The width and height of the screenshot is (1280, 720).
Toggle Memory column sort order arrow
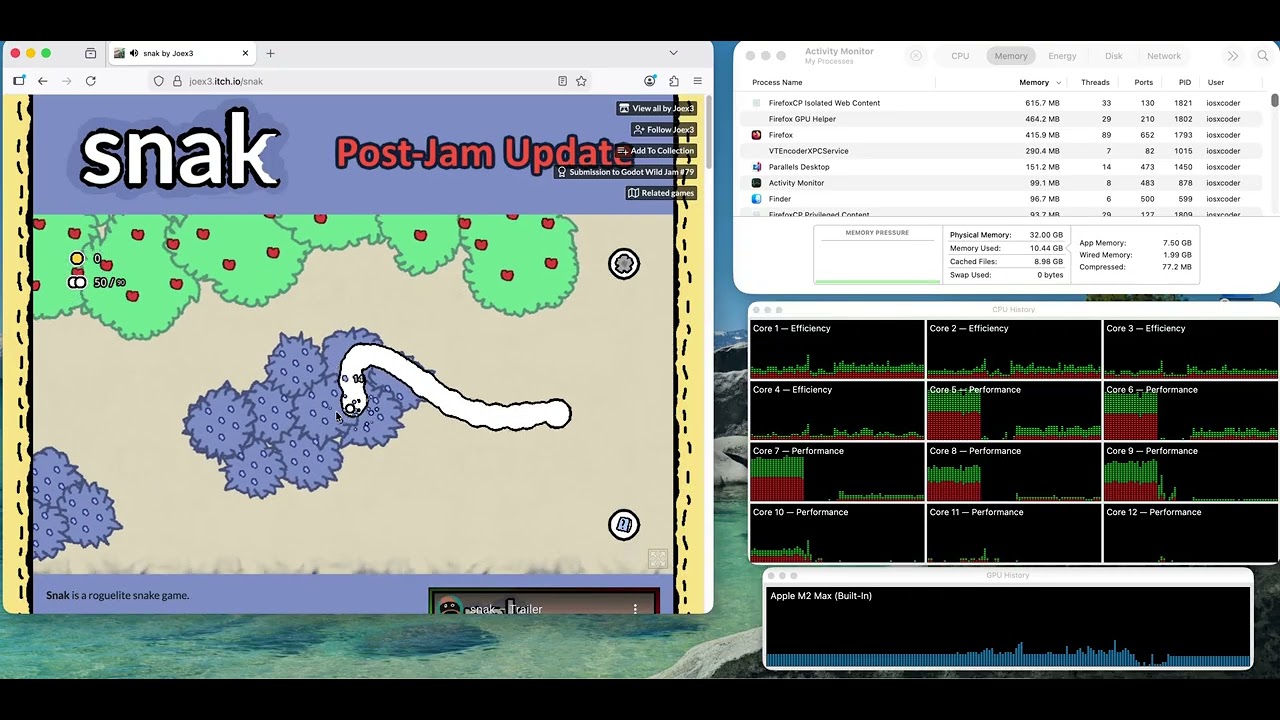point(1057,83)
